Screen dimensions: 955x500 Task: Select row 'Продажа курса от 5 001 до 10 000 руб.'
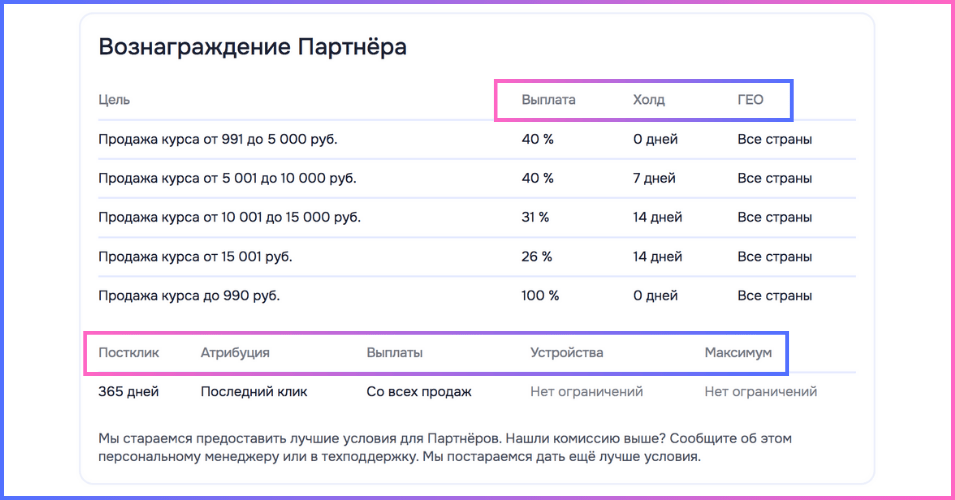[x=477, y=178]
